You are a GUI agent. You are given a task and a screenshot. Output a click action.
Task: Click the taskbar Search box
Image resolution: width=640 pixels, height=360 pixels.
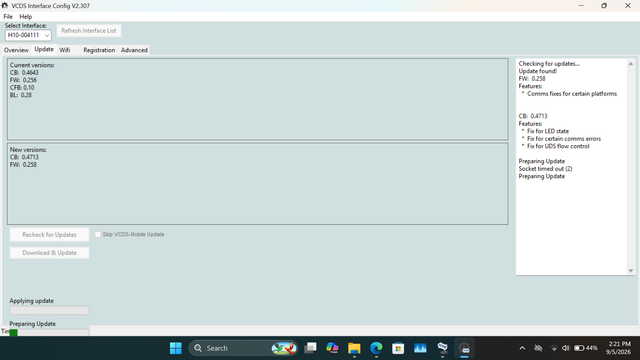[243, 348]
